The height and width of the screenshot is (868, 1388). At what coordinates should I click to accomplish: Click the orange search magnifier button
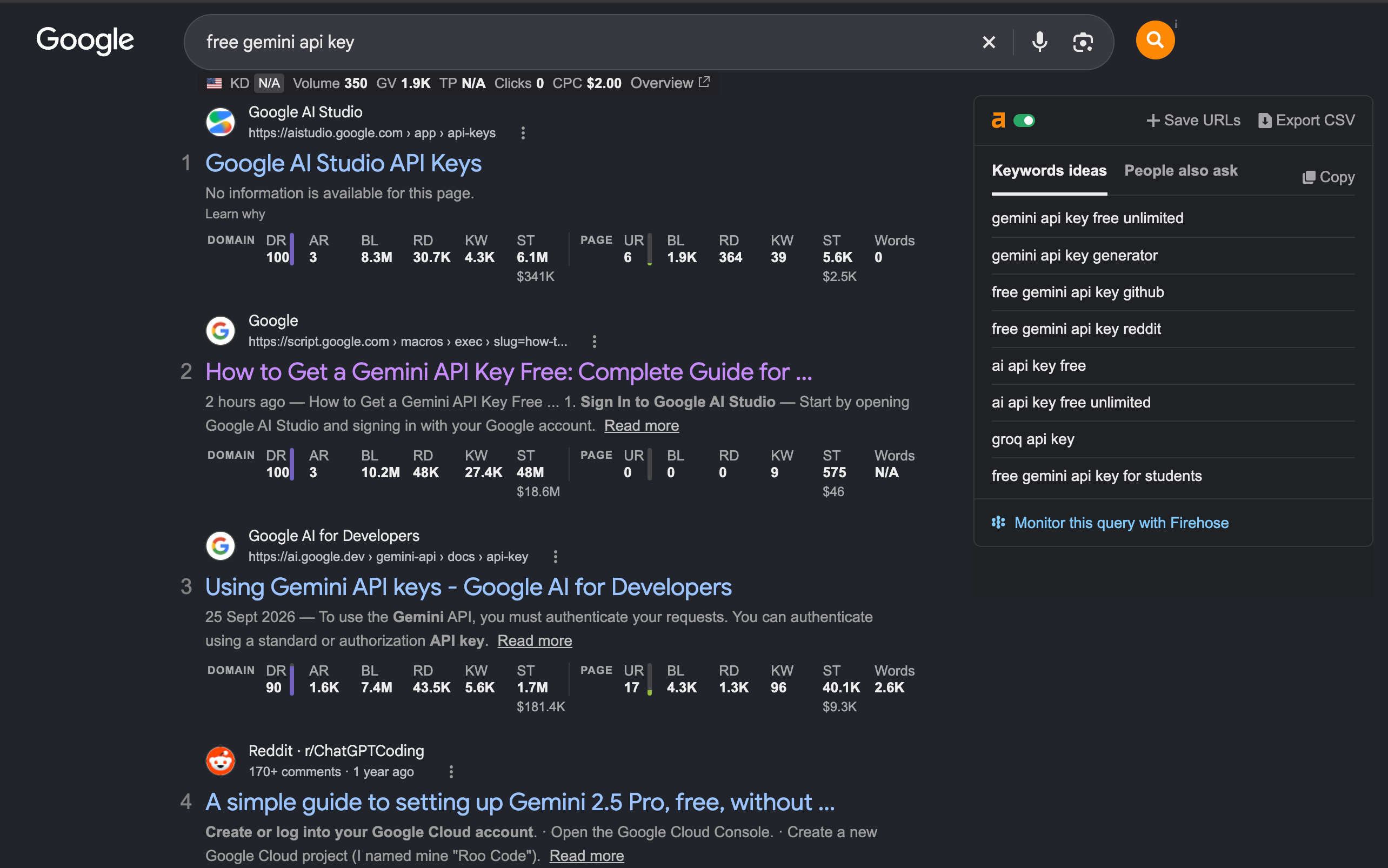tap(1155, 40)
